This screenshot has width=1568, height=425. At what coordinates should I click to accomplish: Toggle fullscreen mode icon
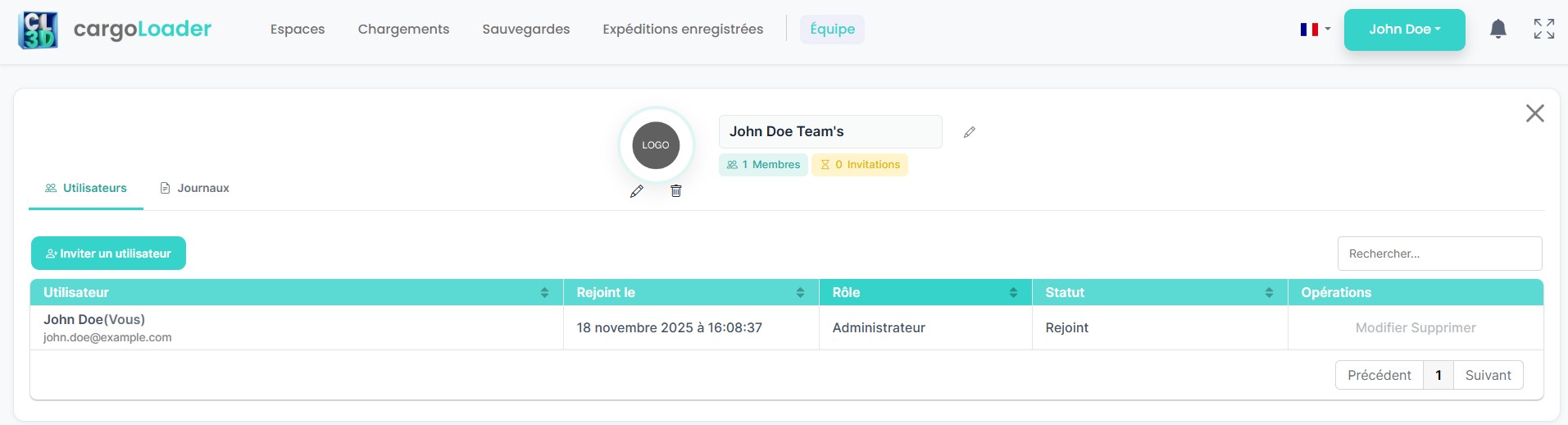point(1543,30)
